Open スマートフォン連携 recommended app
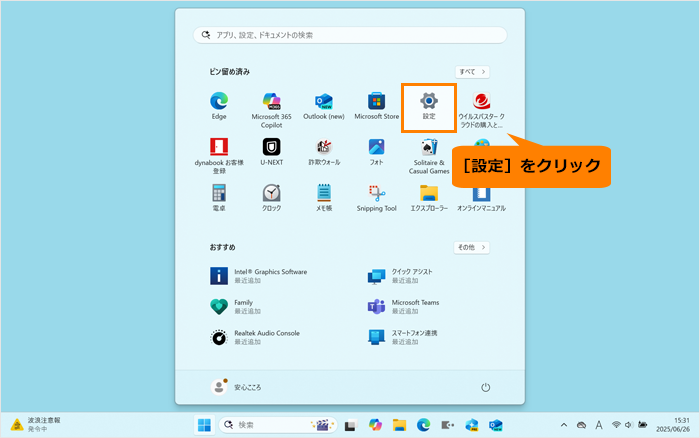 (x=403, y=337)
